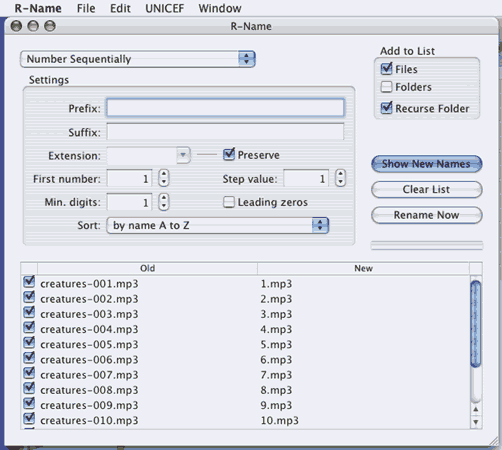This screenshot has width=502, height=450.
Task: Enable the Folders checkbox
Action: (386, 87)
